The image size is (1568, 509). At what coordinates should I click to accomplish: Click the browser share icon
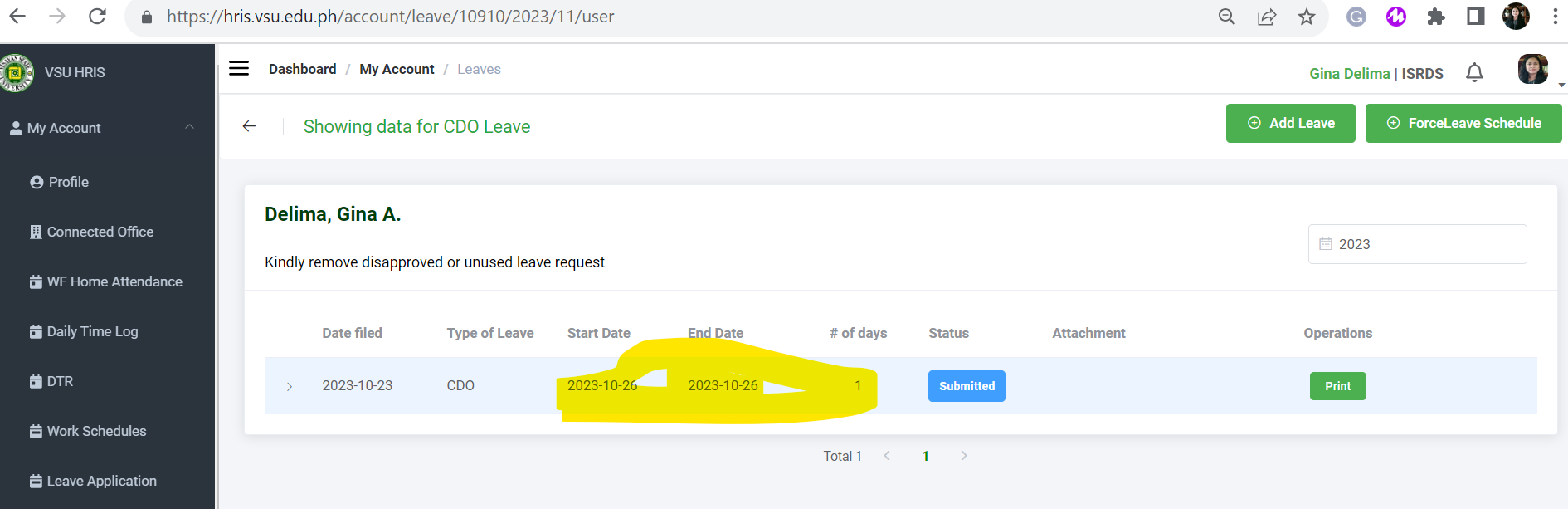click(1267, 17)
